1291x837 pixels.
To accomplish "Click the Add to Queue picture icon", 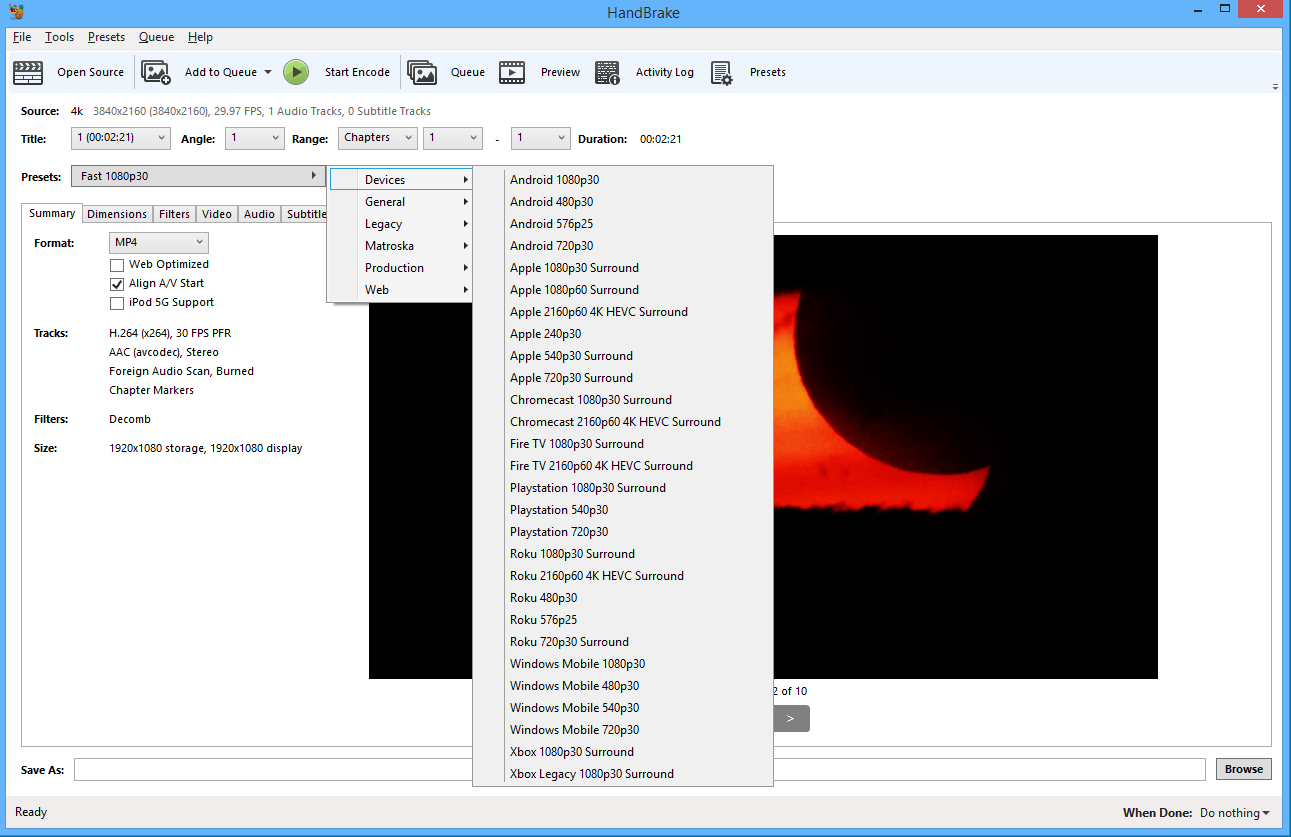I will [x=156, y=72].
